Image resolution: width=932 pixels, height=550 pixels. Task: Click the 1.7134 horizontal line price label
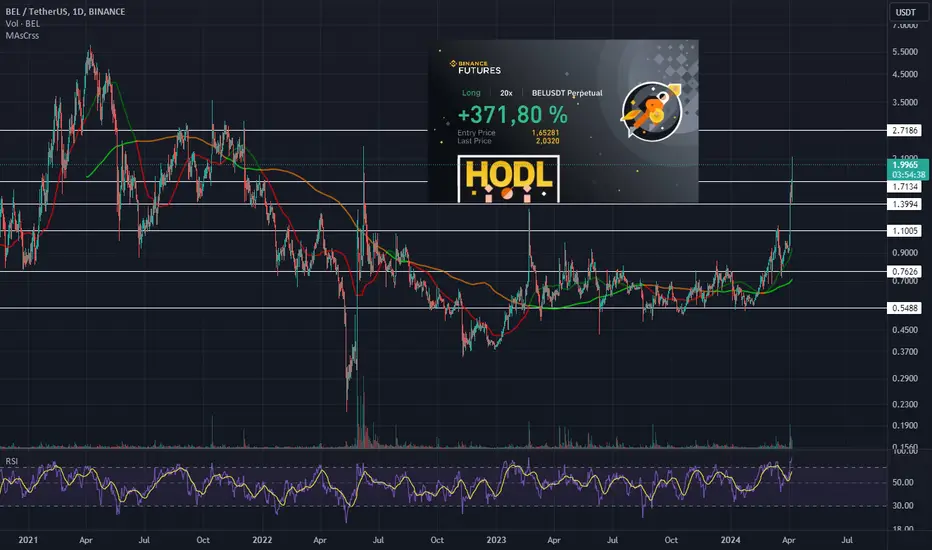[x=904, y=187]
